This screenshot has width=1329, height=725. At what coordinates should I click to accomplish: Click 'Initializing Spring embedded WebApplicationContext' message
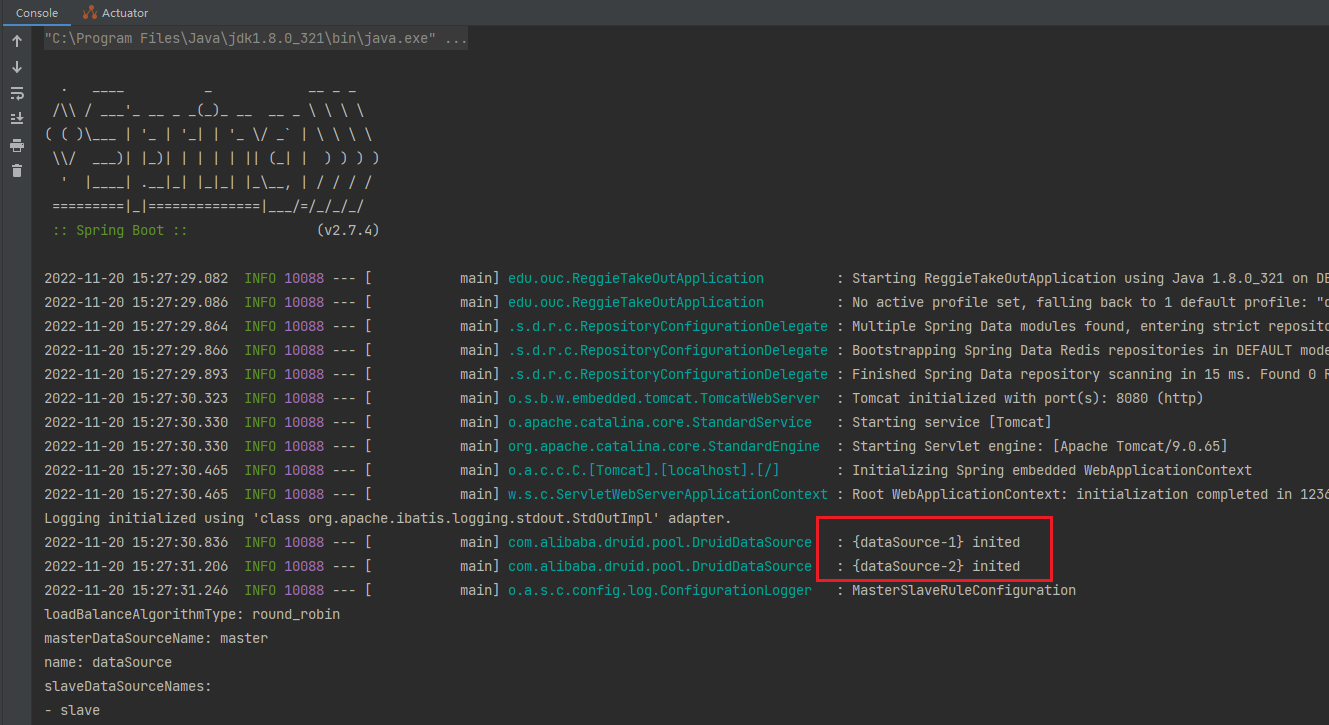pyautogui.click(x=1052, y=470)
